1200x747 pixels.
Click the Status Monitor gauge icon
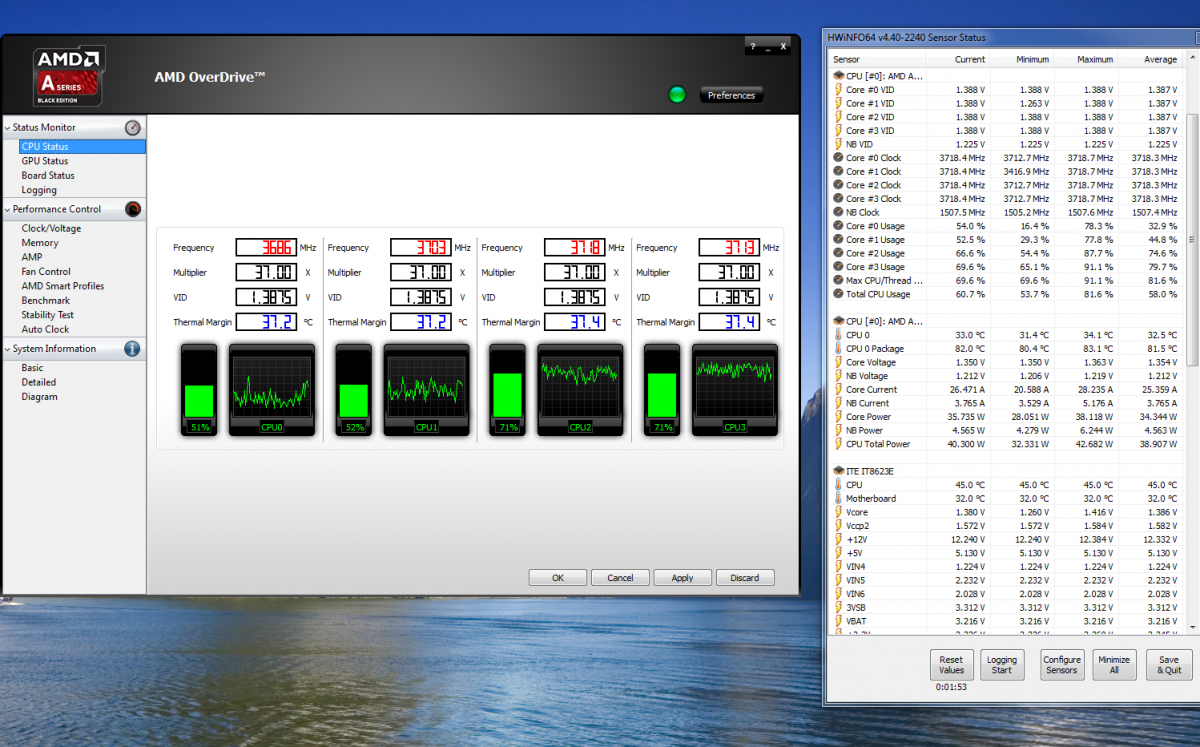pos(133,128)
